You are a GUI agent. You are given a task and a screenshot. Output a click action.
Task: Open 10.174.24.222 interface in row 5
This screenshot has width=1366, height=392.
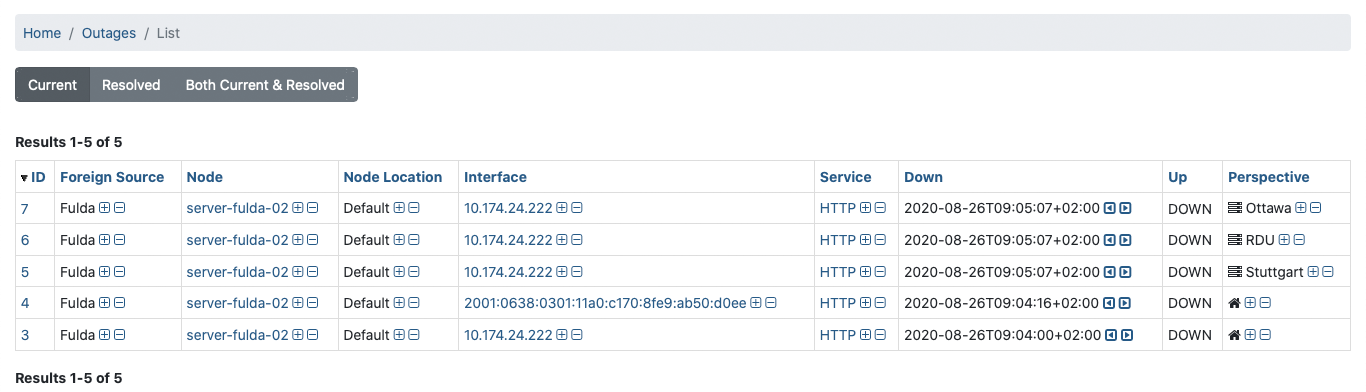(x=508, y=272)
